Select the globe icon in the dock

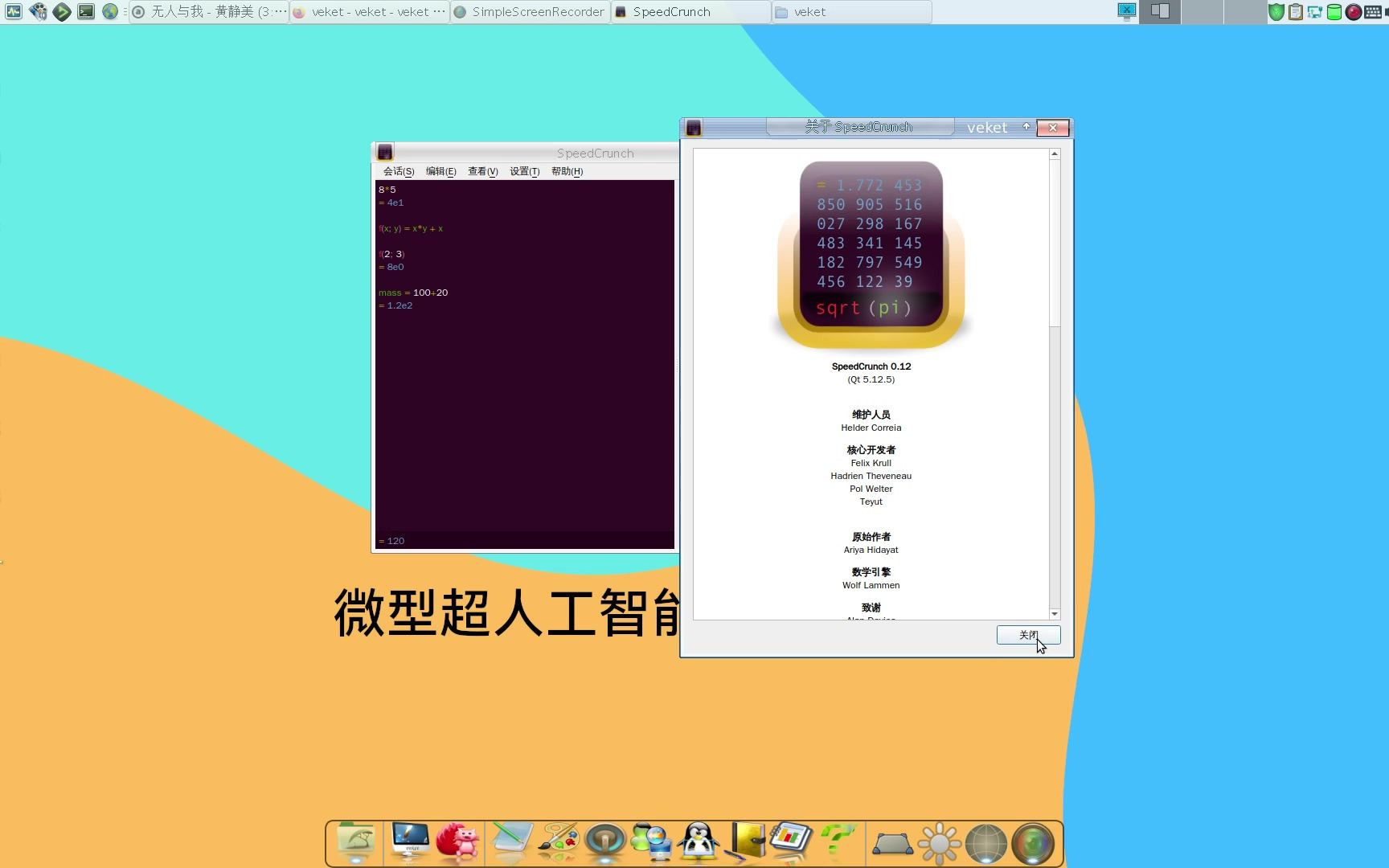[986, 842]
